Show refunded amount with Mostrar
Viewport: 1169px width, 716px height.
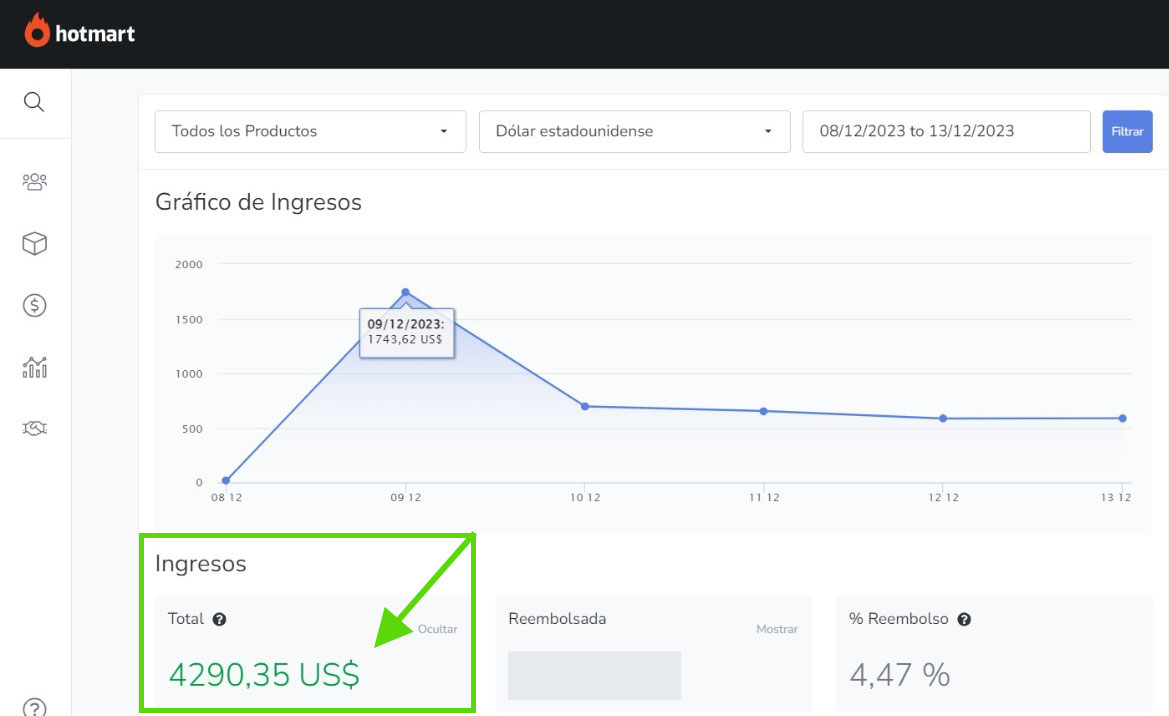(776, 629)
